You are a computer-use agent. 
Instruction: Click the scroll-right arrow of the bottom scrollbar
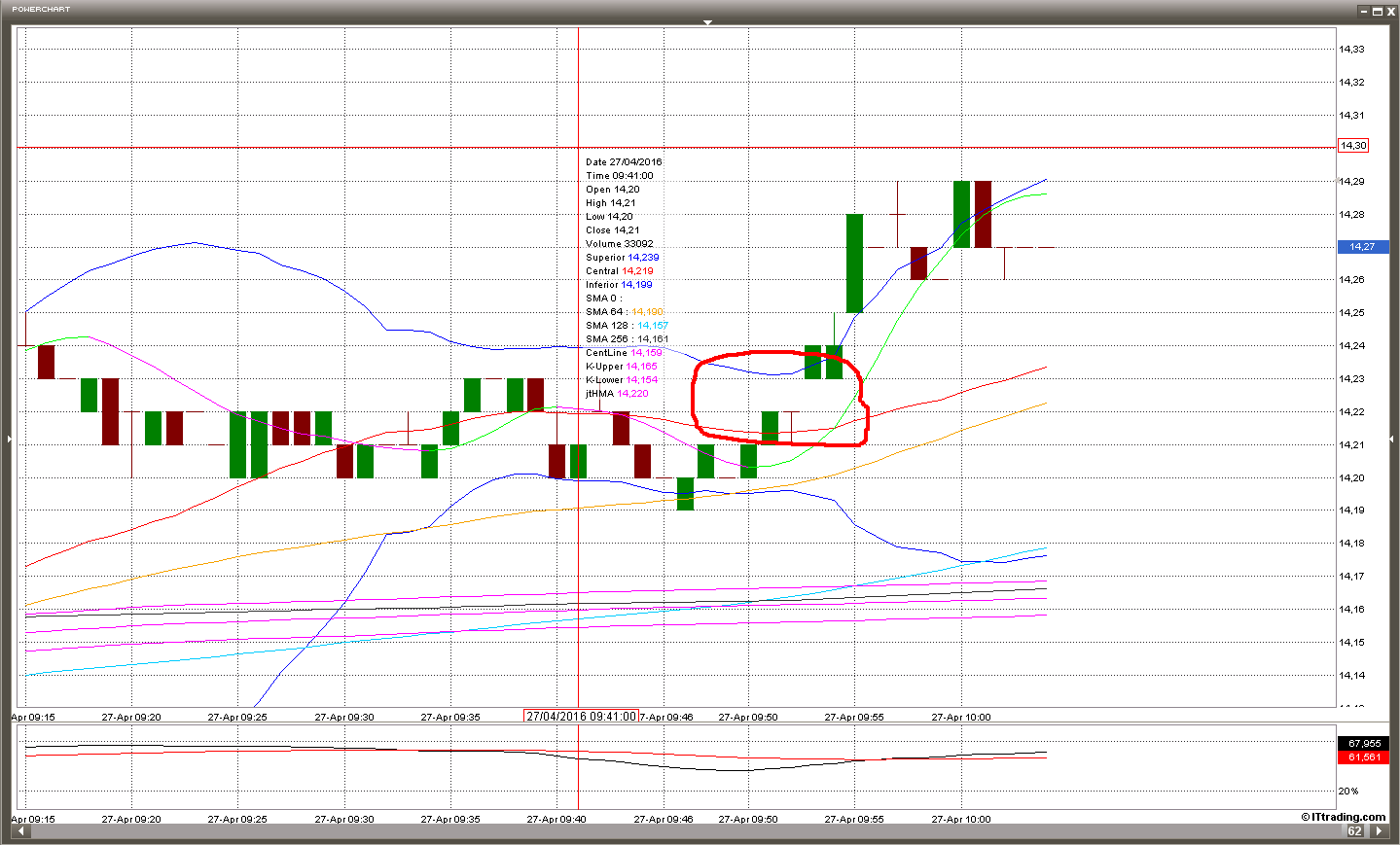[1378, 831]
